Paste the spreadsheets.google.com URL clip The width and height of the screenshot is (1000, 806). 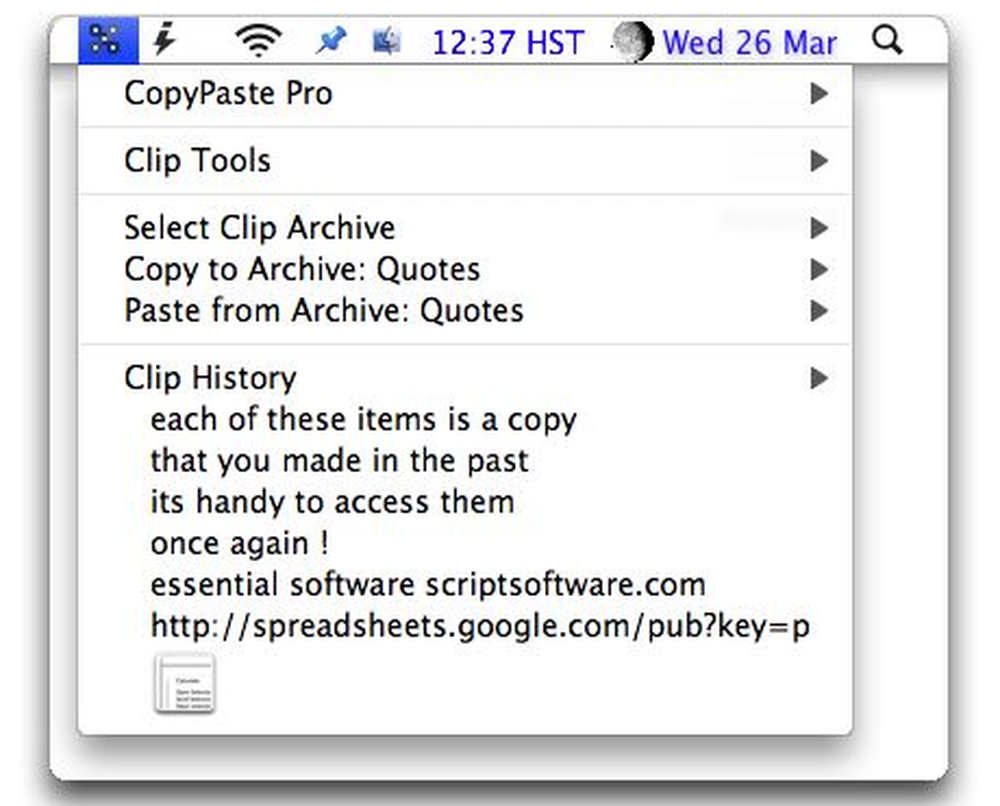click(465, 627)
